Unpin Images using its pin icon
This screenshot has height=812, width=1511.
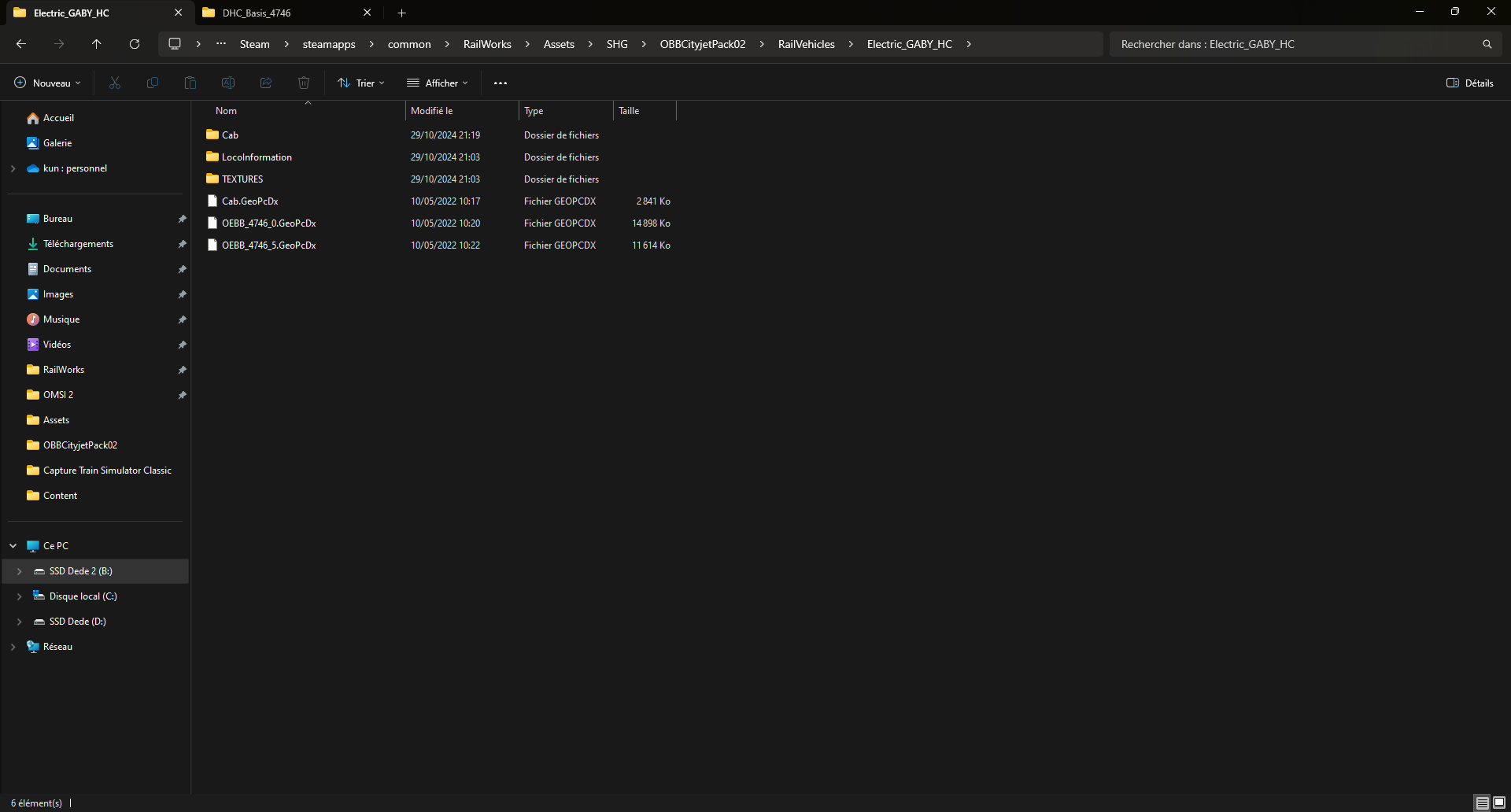[x=182, y=294]
